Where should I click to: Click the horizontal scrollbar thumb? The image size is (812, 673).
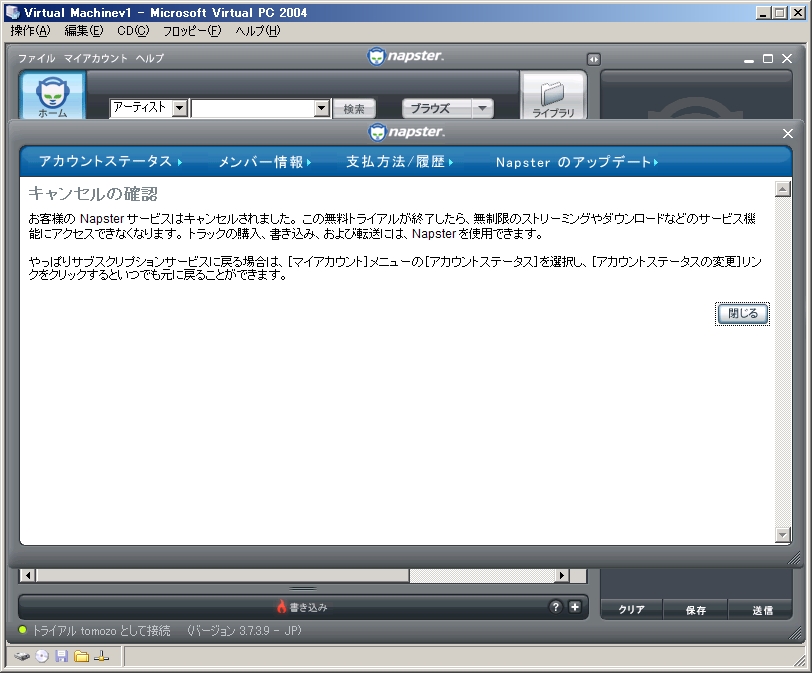(x=223, y=575)
